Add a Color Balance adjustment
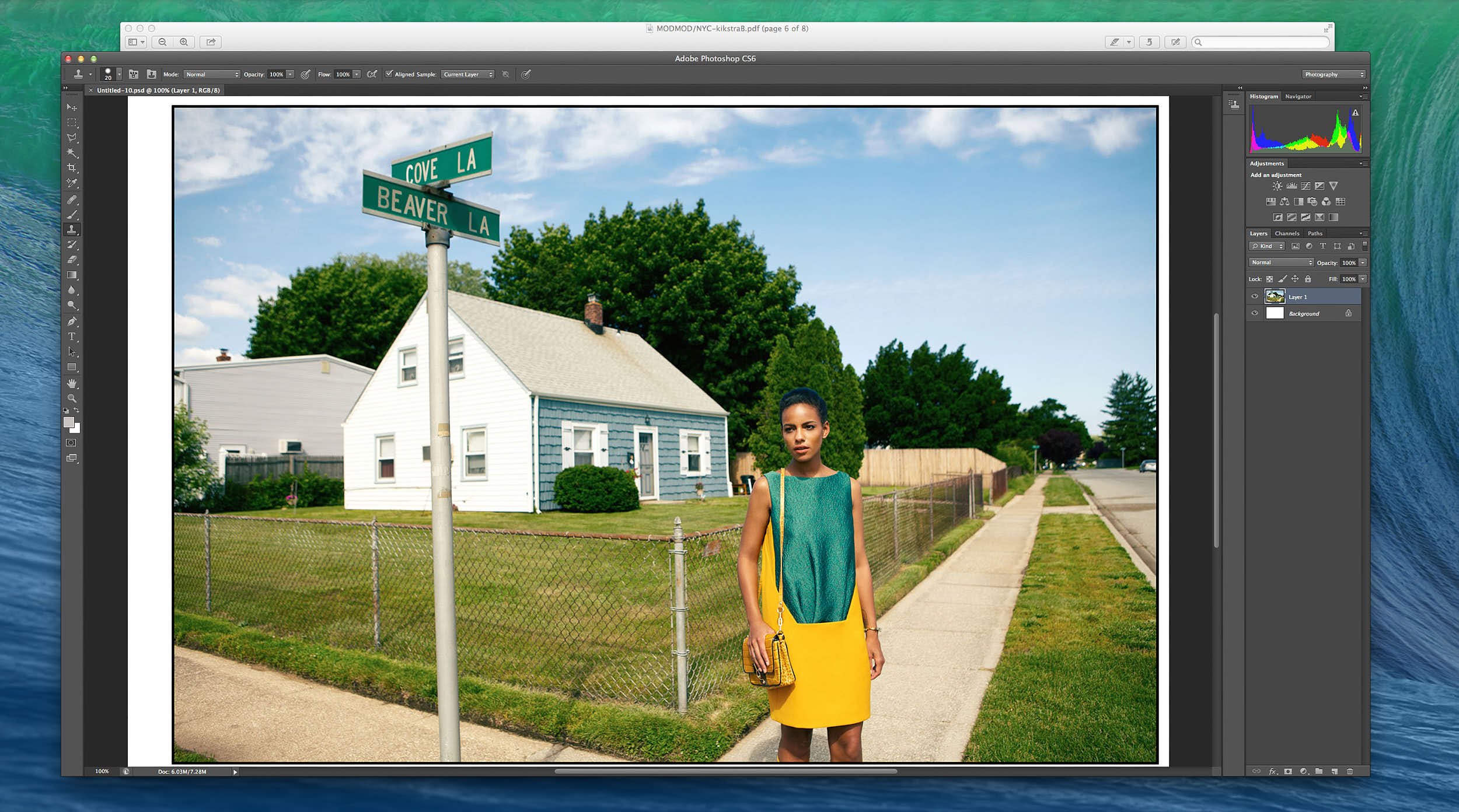 tap(1285, 202)
